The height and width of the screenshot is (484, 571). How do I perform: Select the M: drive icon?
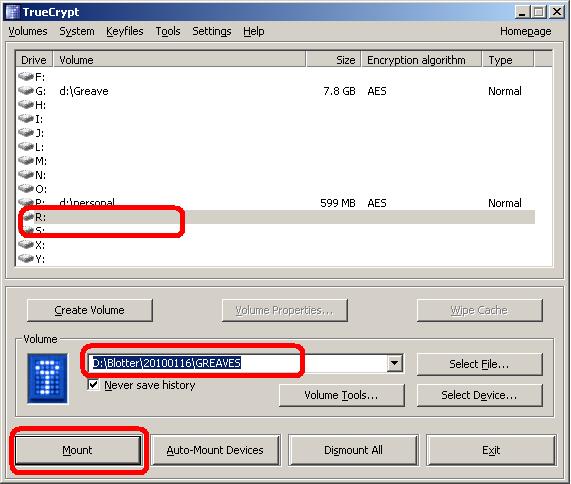coord(26,160)
